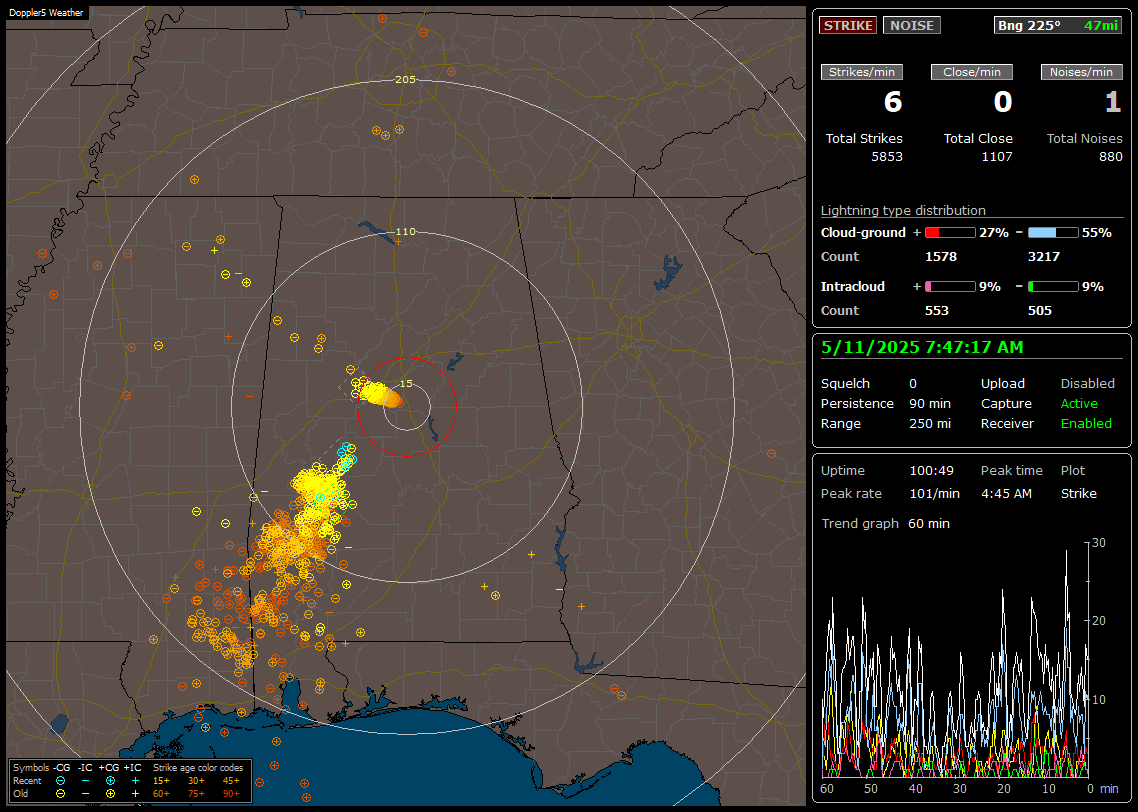This screenshot has height=812, width=1138.
Task: Click the Range value 250 mi
Action: point(930,424)
